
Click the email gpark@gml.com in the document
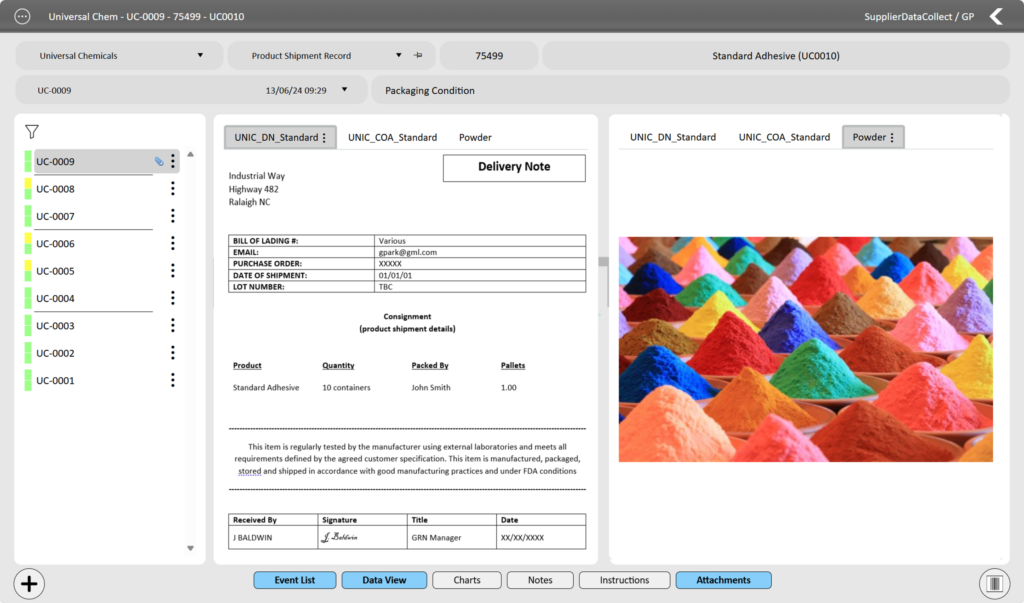(408, 252)
